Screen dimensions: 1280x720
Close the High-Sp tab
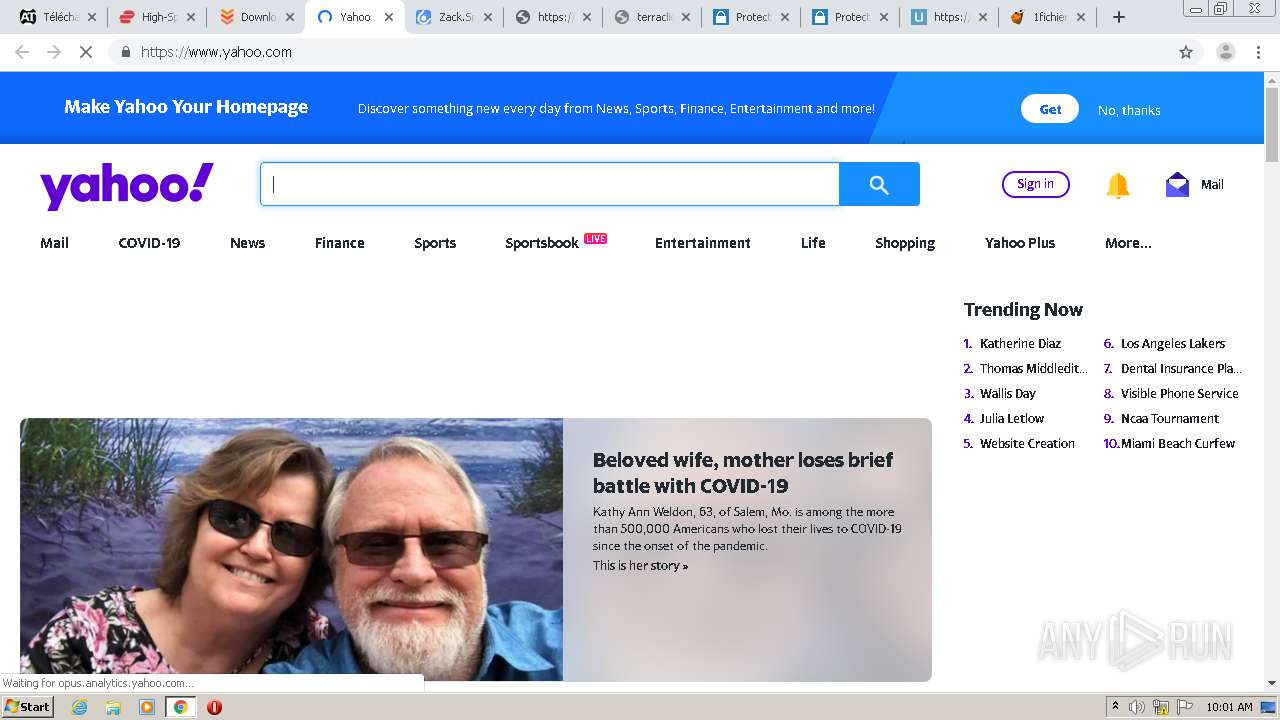point(191,17)
